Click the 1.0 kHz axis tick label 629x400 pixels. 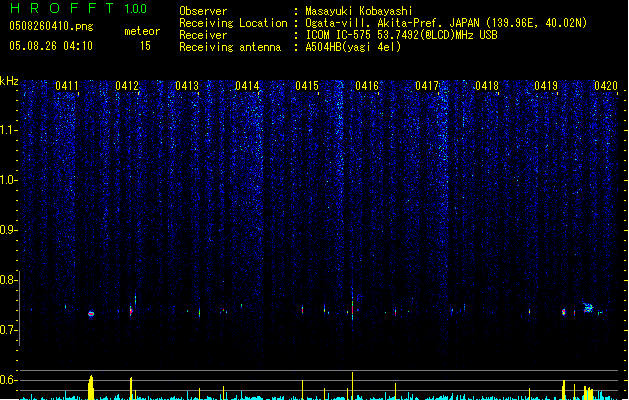click(9, 180)
